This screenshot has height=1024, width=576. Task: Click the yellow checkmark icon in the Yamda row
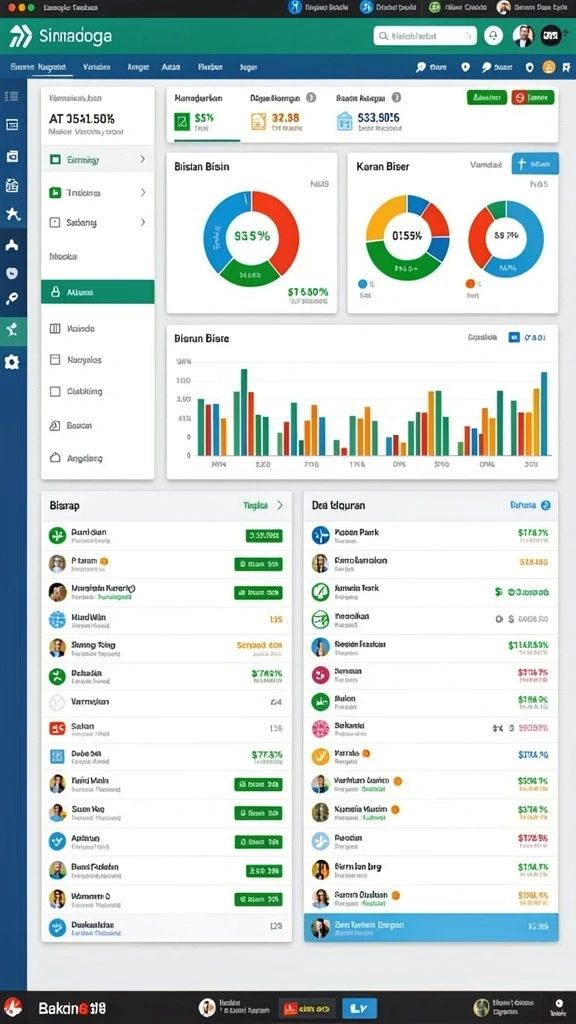(x=320, y=757)
